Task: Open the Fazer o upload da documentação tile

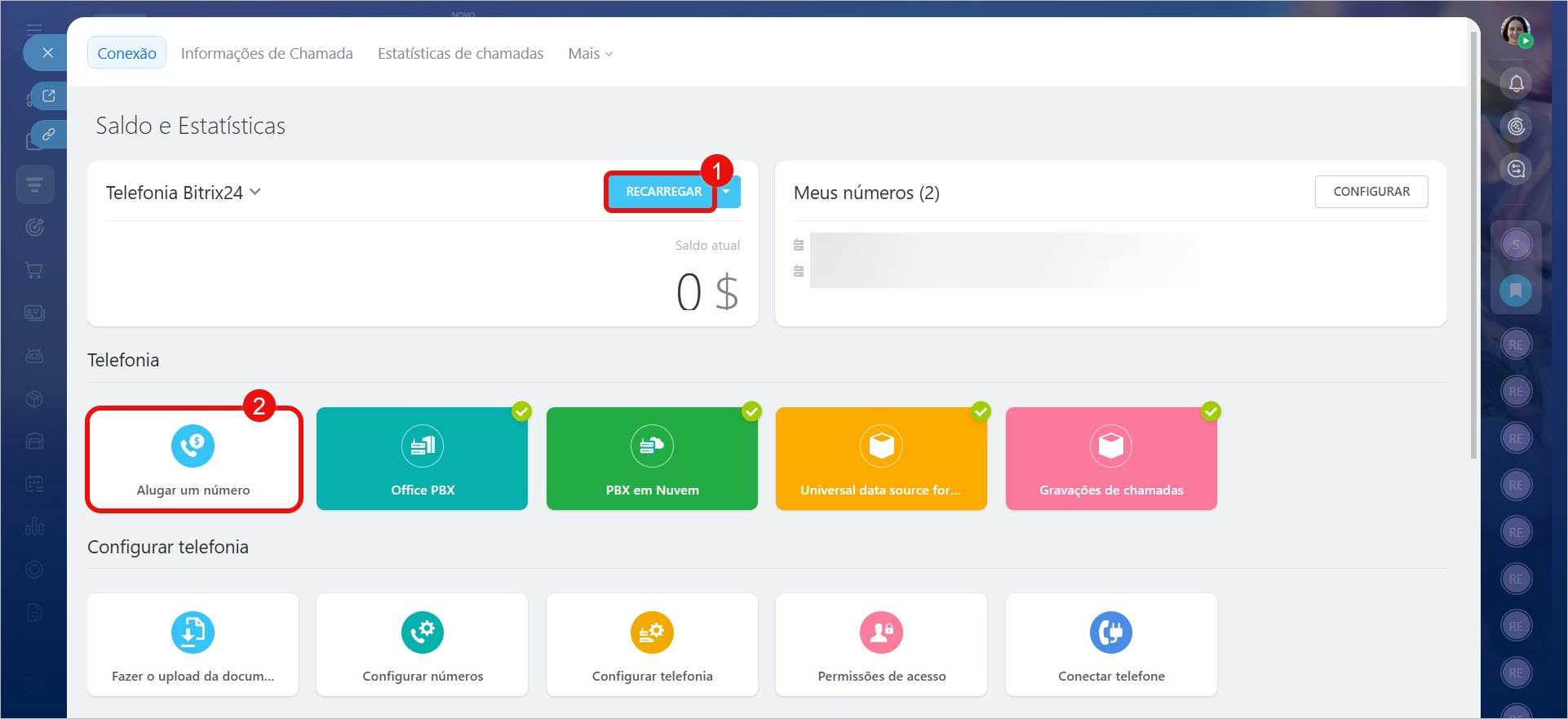Action: tap(193, 645)
